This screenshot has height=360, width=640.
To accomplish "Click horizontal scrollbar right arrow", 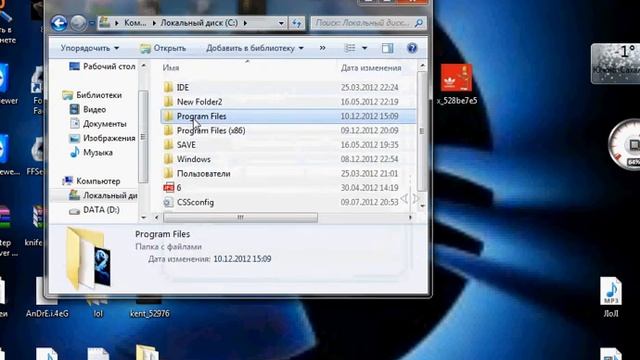I will pyautogui.click(x=410, y=218).
